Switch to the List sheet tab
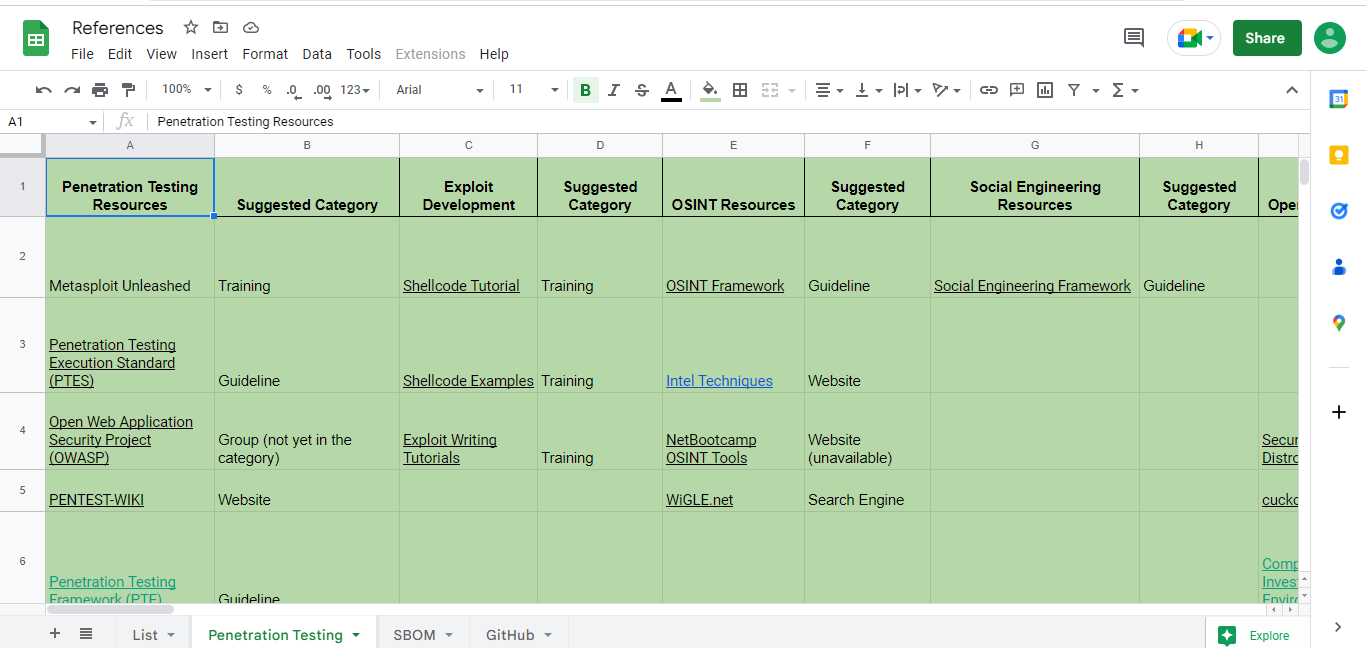The width and height of the screenshot is (1366, 648). (x=154, y=635)
